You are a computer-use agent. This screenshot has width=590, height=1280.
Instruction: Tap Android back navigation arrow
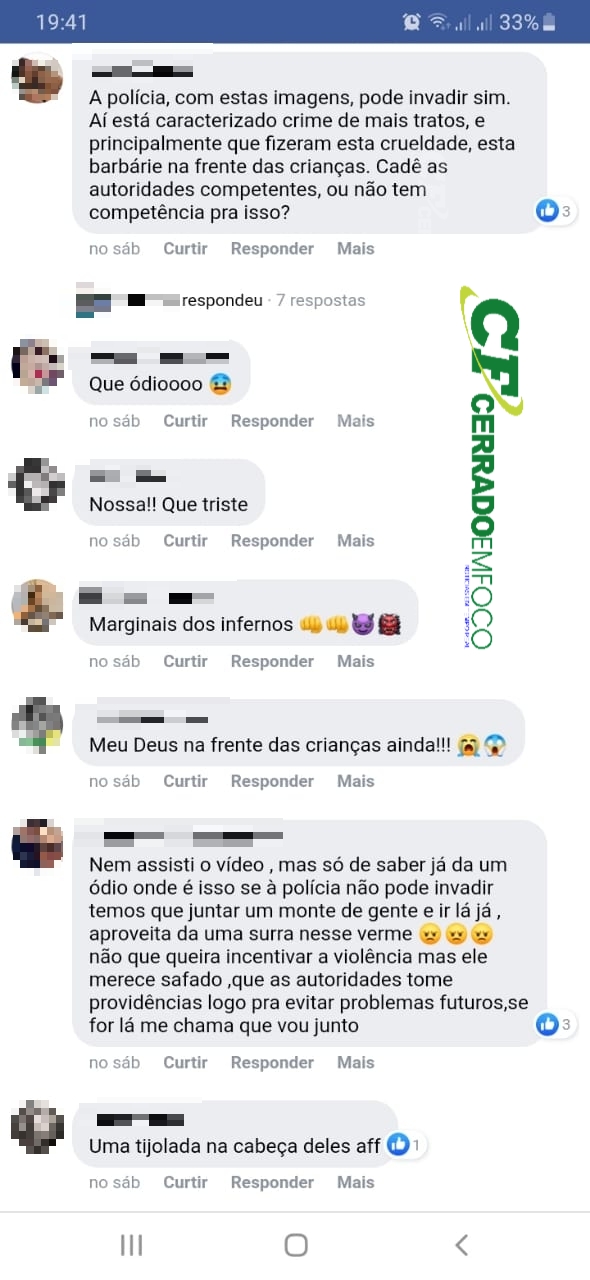point(461,1245)
